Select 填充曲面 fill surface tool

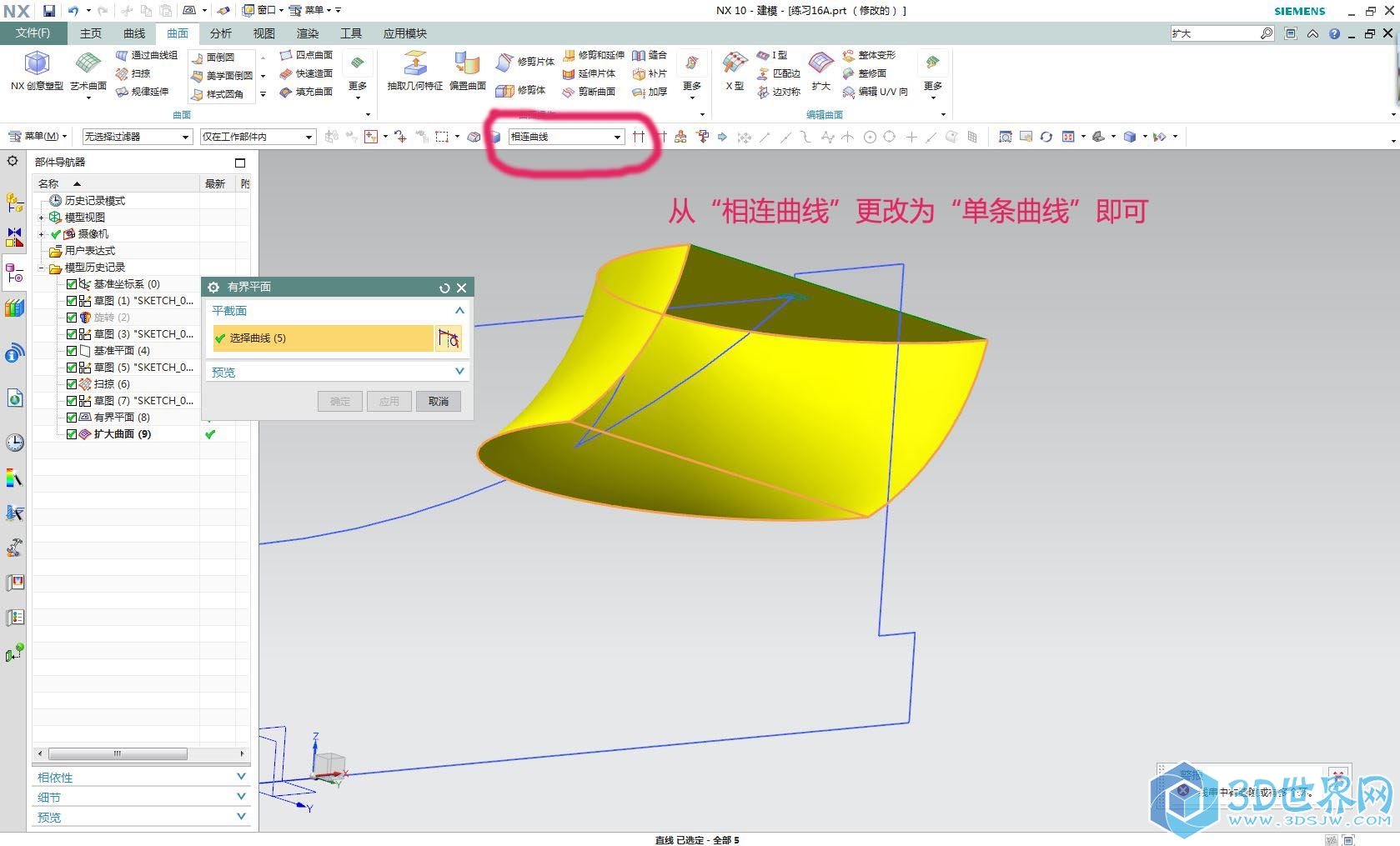306,92
